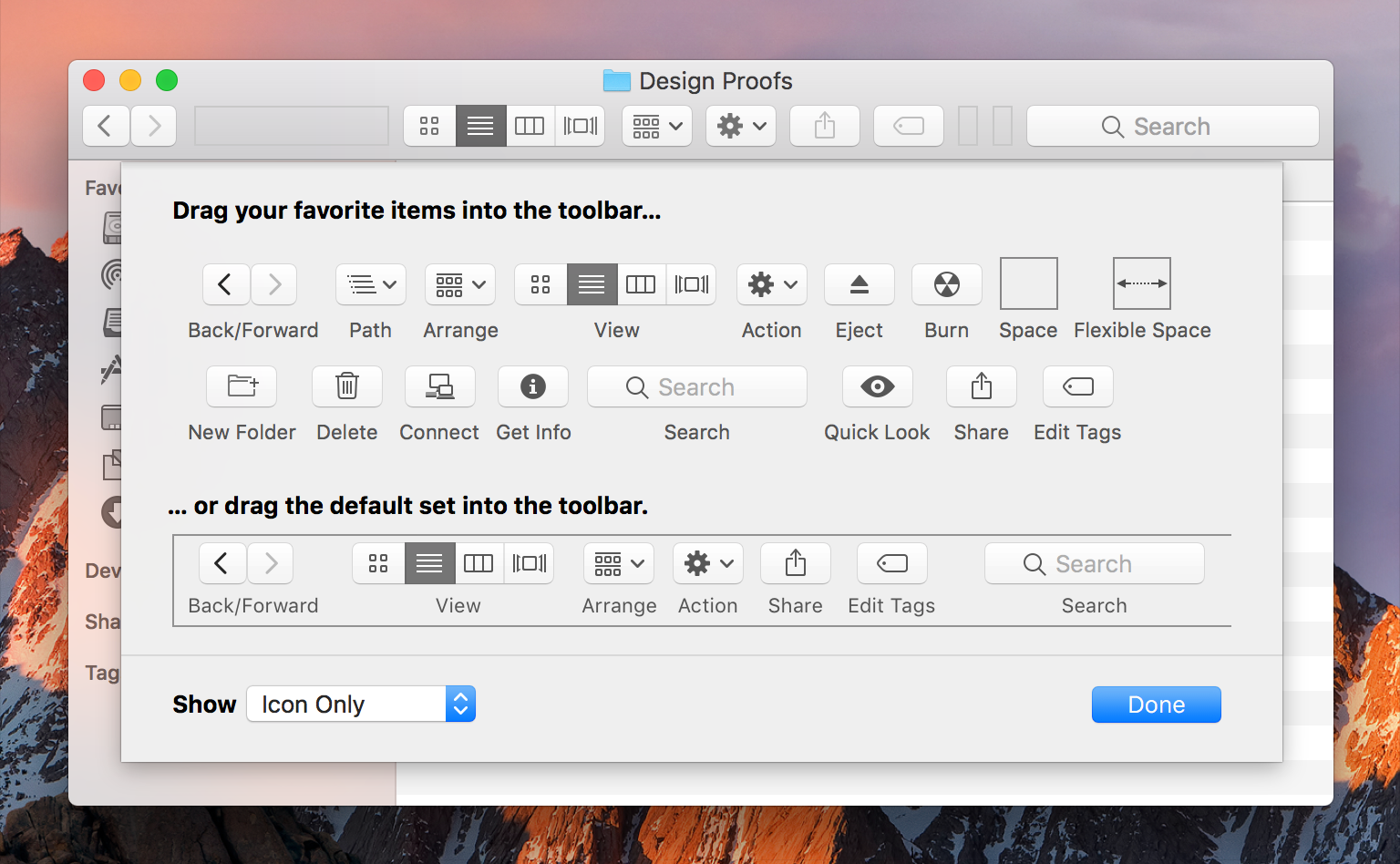Click the default set's column view segment
1400x864 pixels.
coord(479,563)
